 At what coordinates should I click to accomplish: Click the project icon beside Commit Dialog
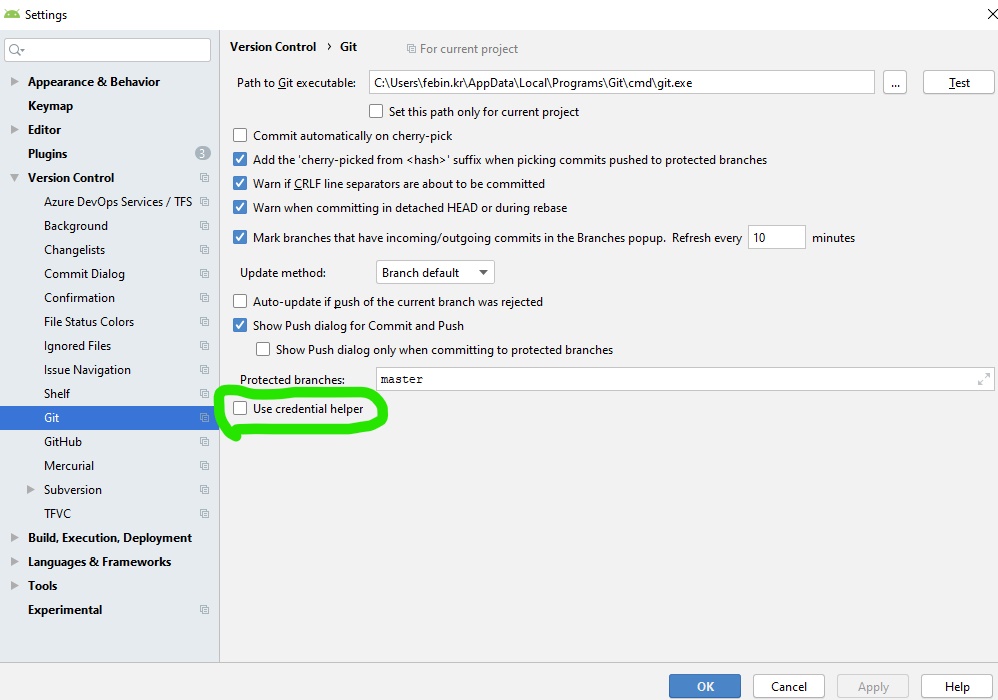(x=204, y=274)
